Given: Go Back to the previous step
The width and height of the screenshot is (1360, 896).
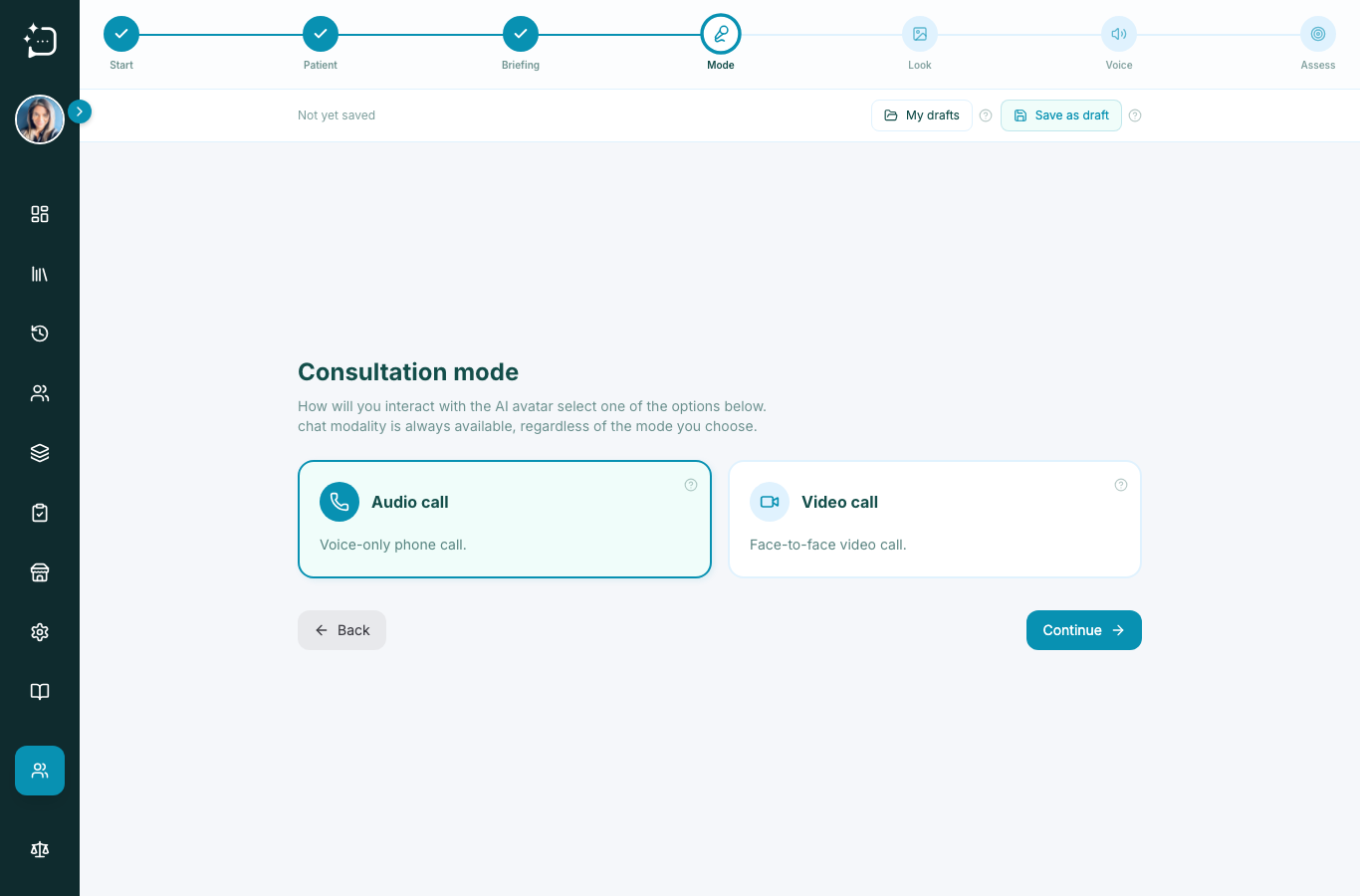Looking at the screenshot, I should point(341,630).
